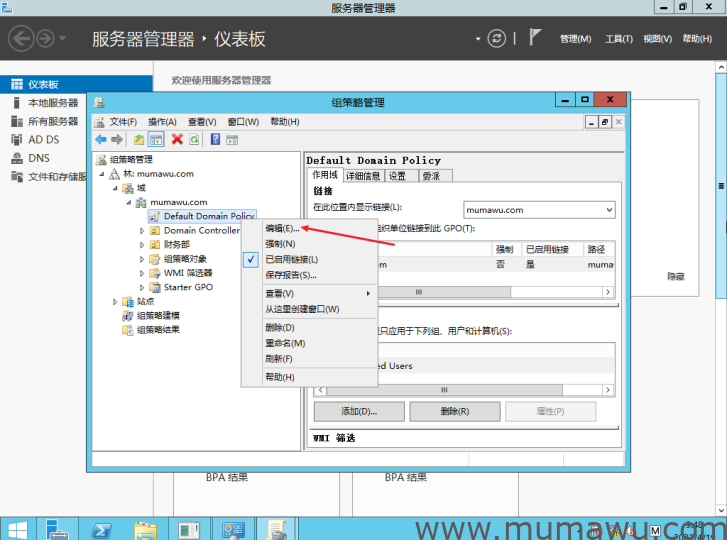Switch to the 详细信息 tab

363,176
